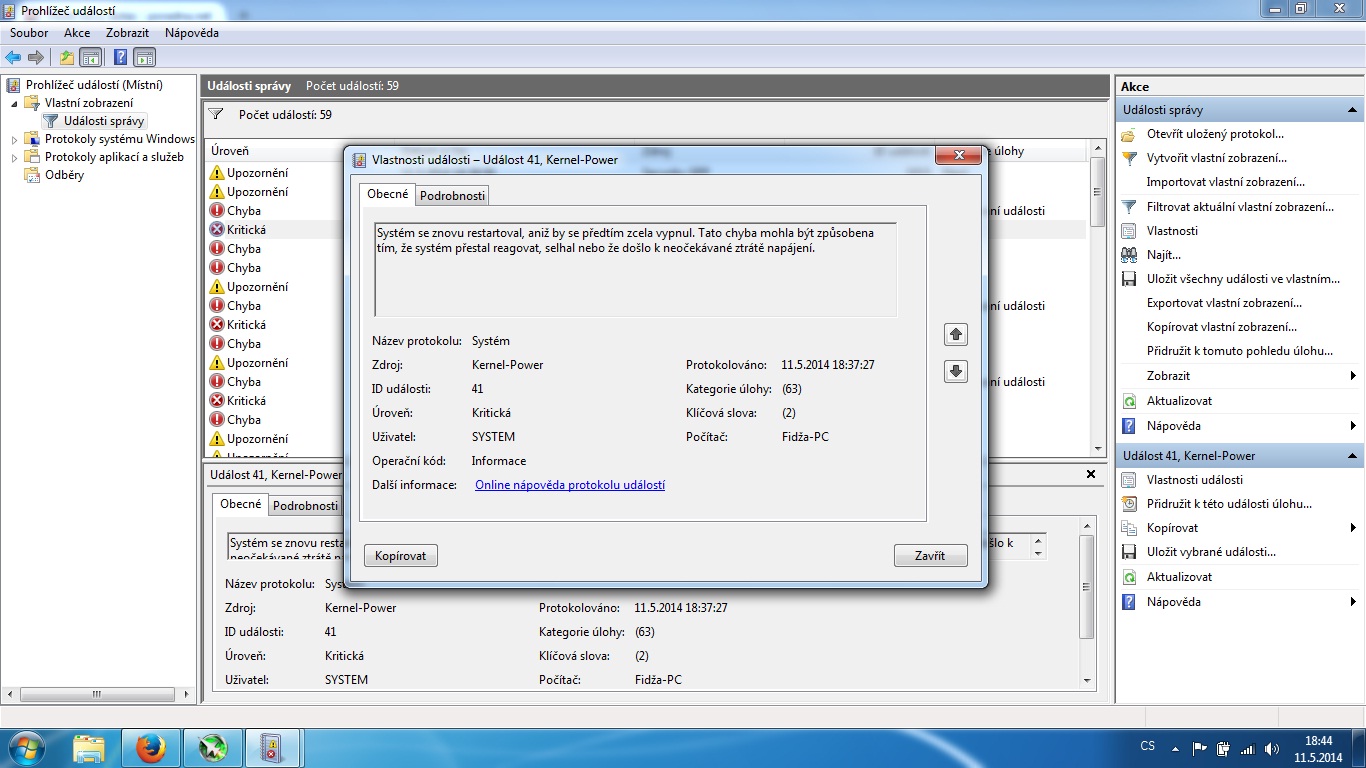Show hidden tray icons arrow
Screen dimensions: 1366x768
[x=1175, y=747]
